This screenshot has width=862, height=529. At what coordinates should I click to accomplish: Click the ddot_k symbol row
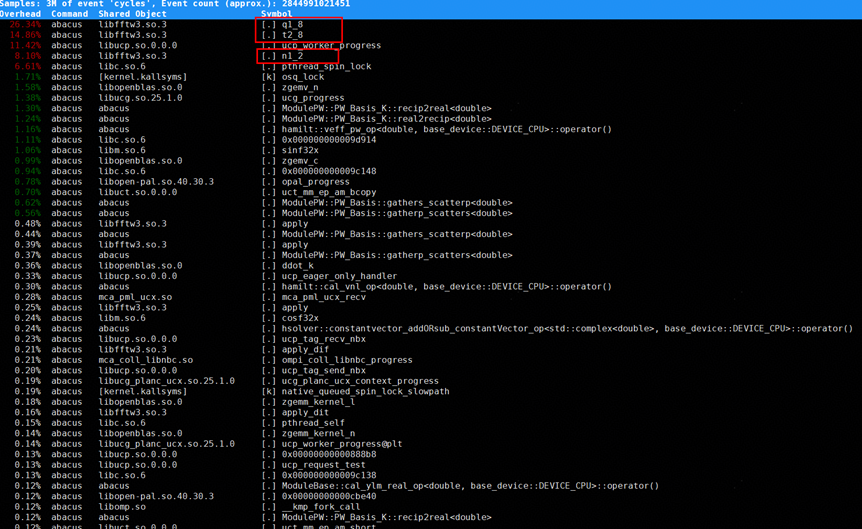point(297,266)
